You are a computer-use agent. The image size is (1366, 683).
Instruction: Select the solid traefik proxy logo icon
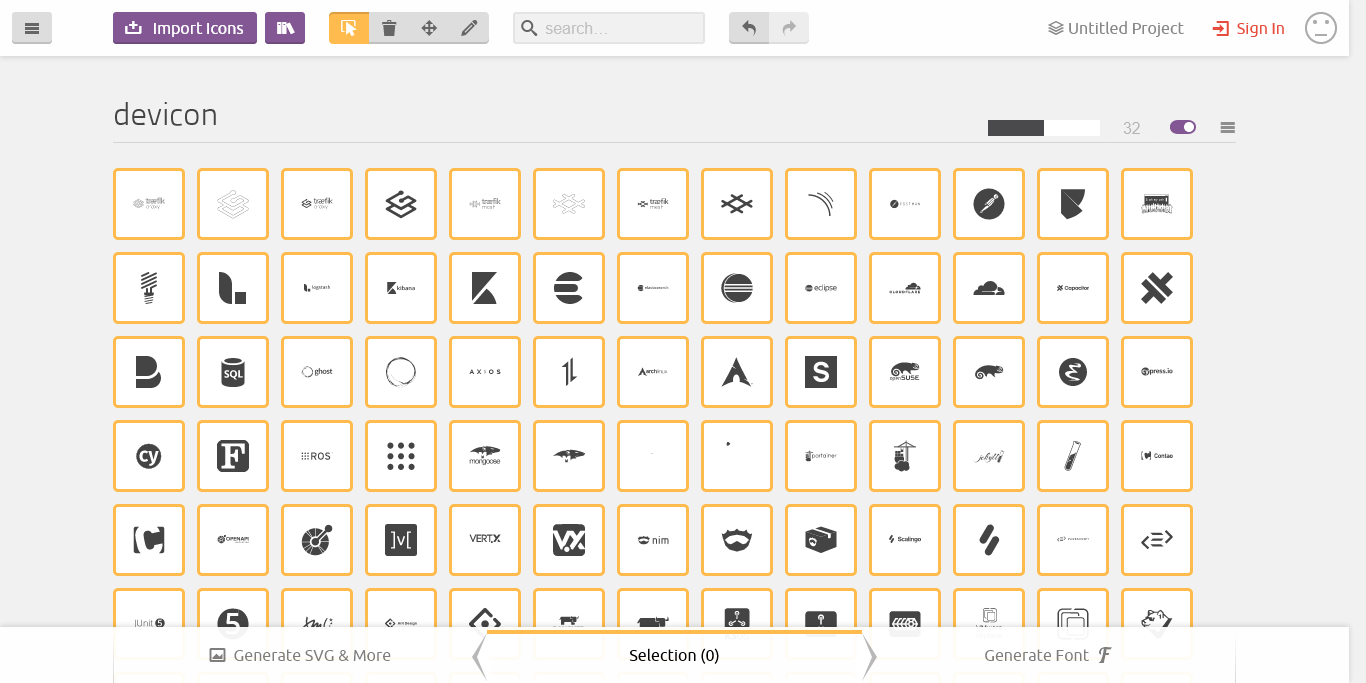coord(401,204)
